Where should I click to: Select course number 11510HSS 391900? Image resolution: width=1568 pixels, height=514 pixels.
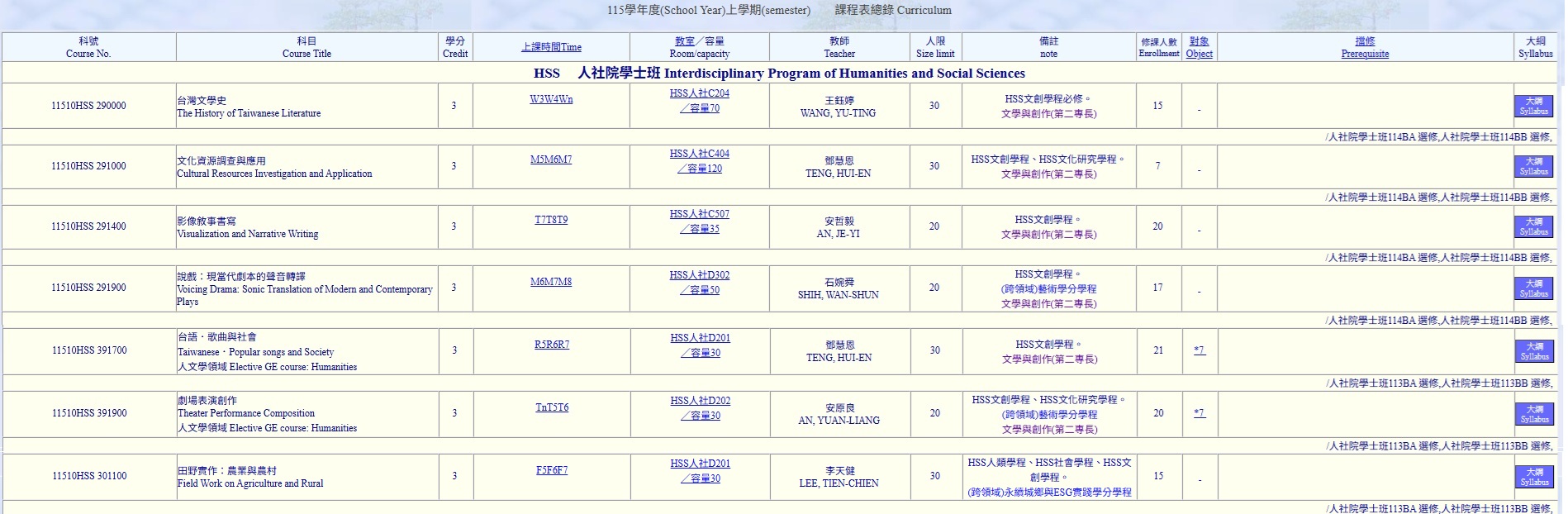pos(89,413)
